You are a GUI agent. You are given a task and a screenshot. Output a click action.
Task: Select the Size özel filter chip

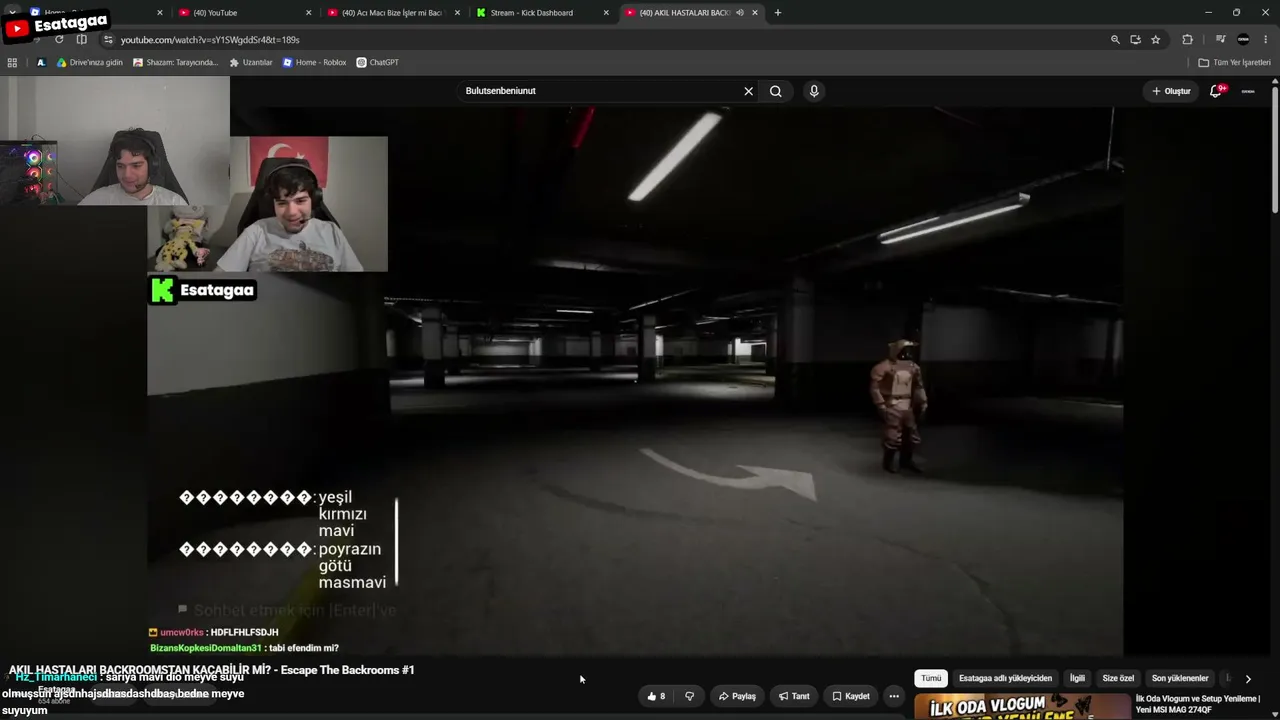[x=1118, y=678]
